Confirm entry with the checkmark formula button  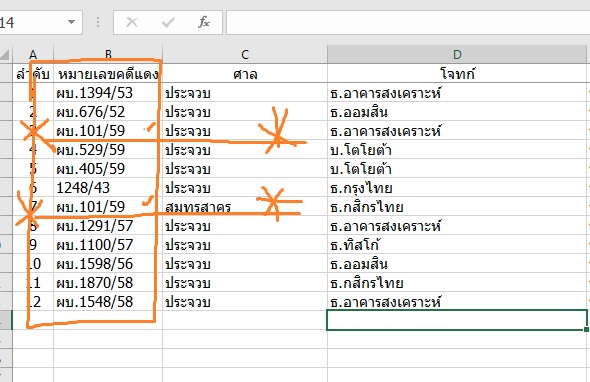(x=168, y=22)
